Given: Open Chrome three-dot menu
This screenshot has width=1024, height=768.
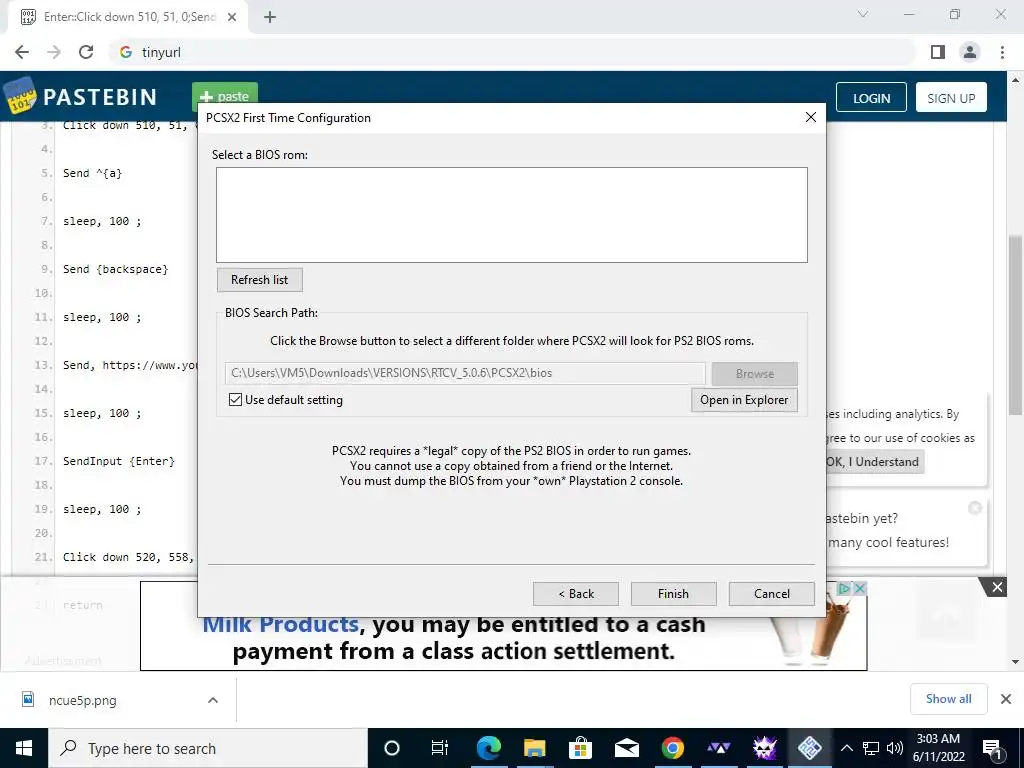Looking at the screenshot, I should coord(1002,52).
